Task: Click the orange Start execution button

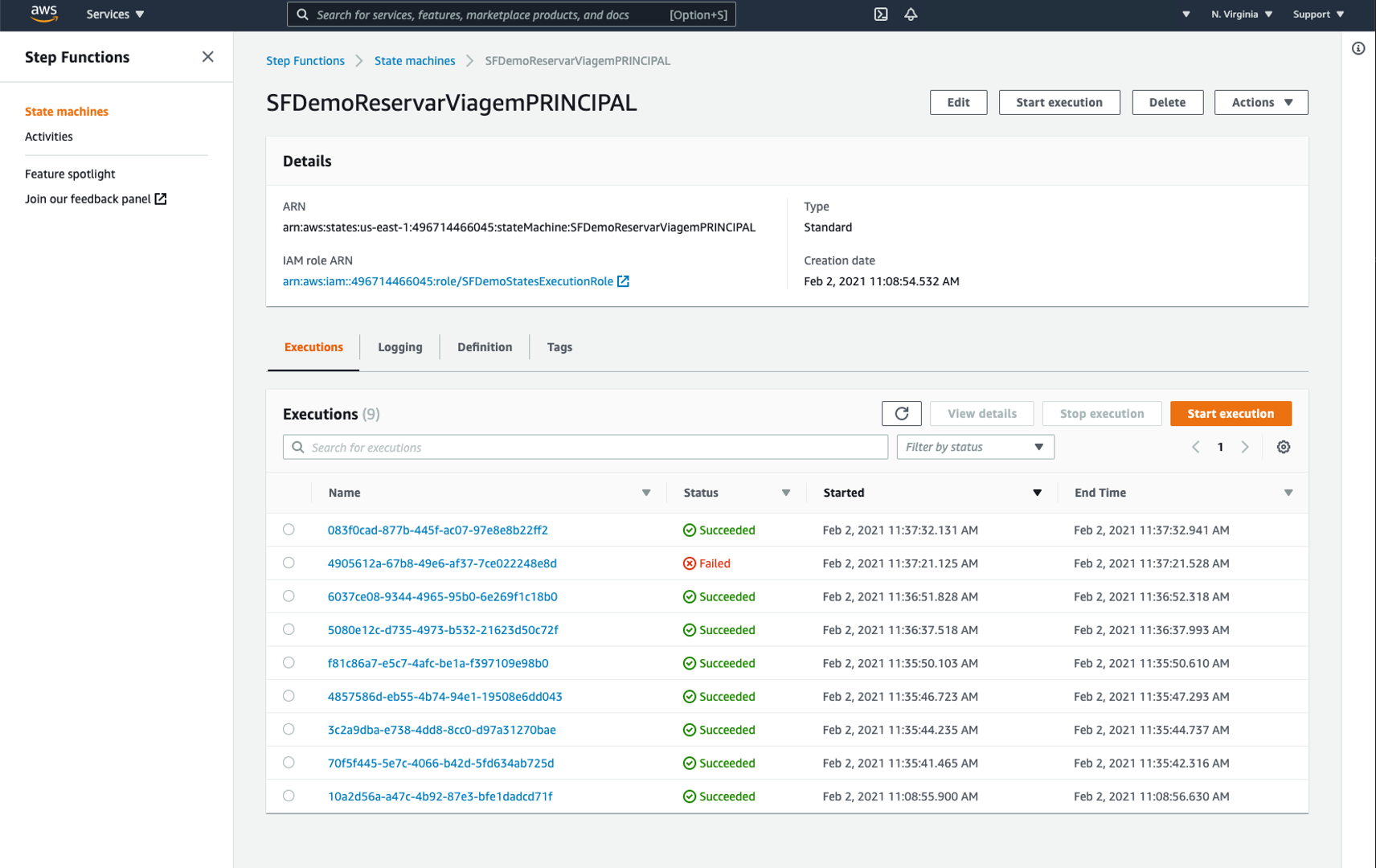Action: [1231, 413]
